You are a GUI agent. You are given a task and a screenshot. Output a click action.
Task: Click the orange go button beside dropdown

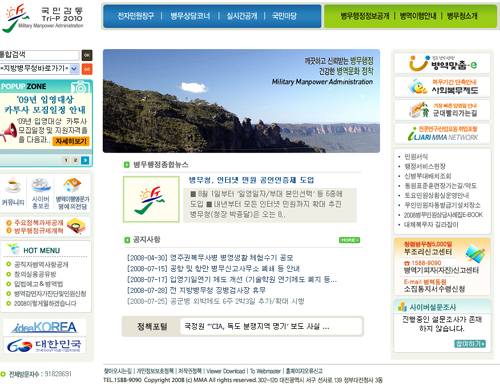(87, 69)
